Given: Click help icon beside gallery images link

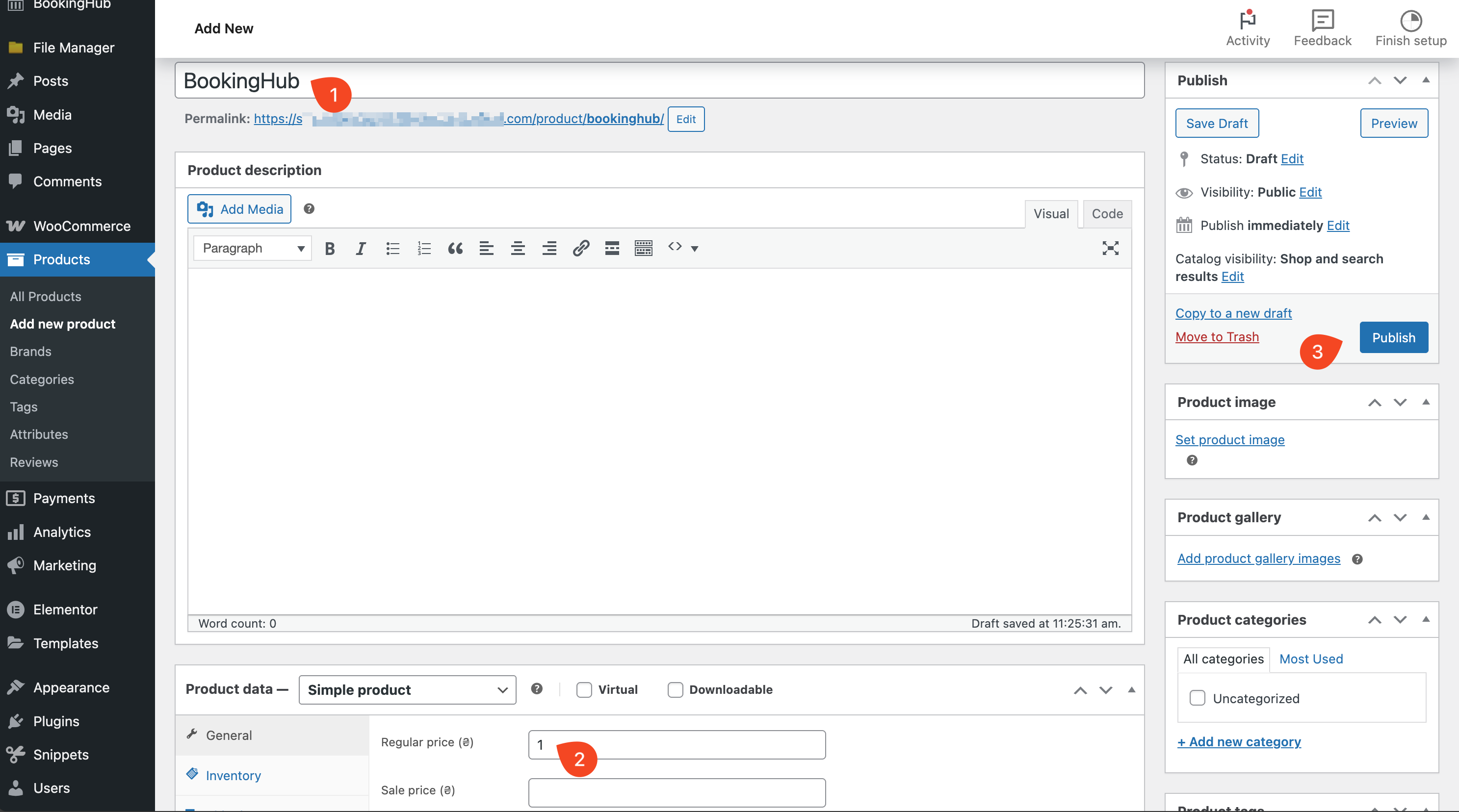Looking at the screenshot, I should (x=1357, y=559).
